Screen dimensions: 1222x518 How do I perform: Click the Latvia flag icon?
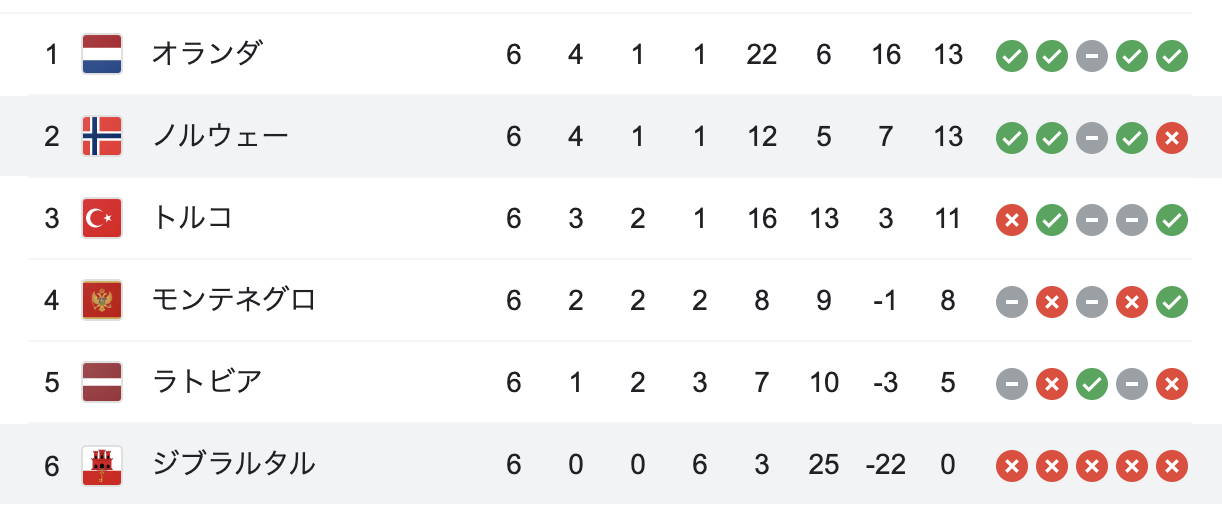102,382
